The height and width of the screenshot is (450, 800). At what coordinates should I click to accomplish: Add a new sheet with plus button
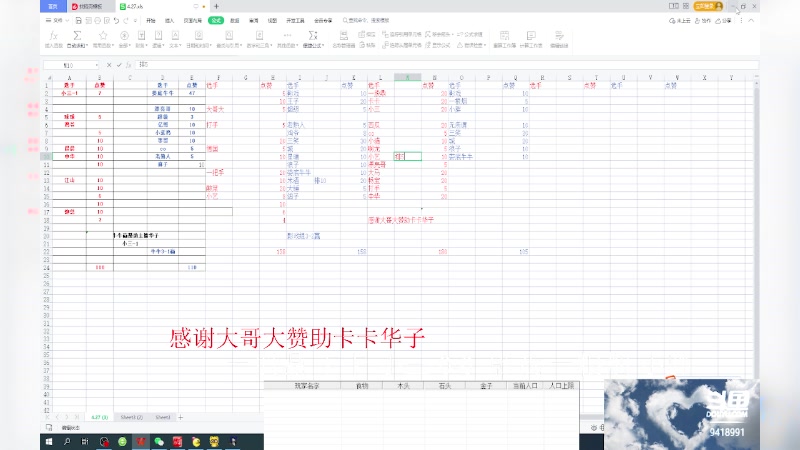click(180, 417)
